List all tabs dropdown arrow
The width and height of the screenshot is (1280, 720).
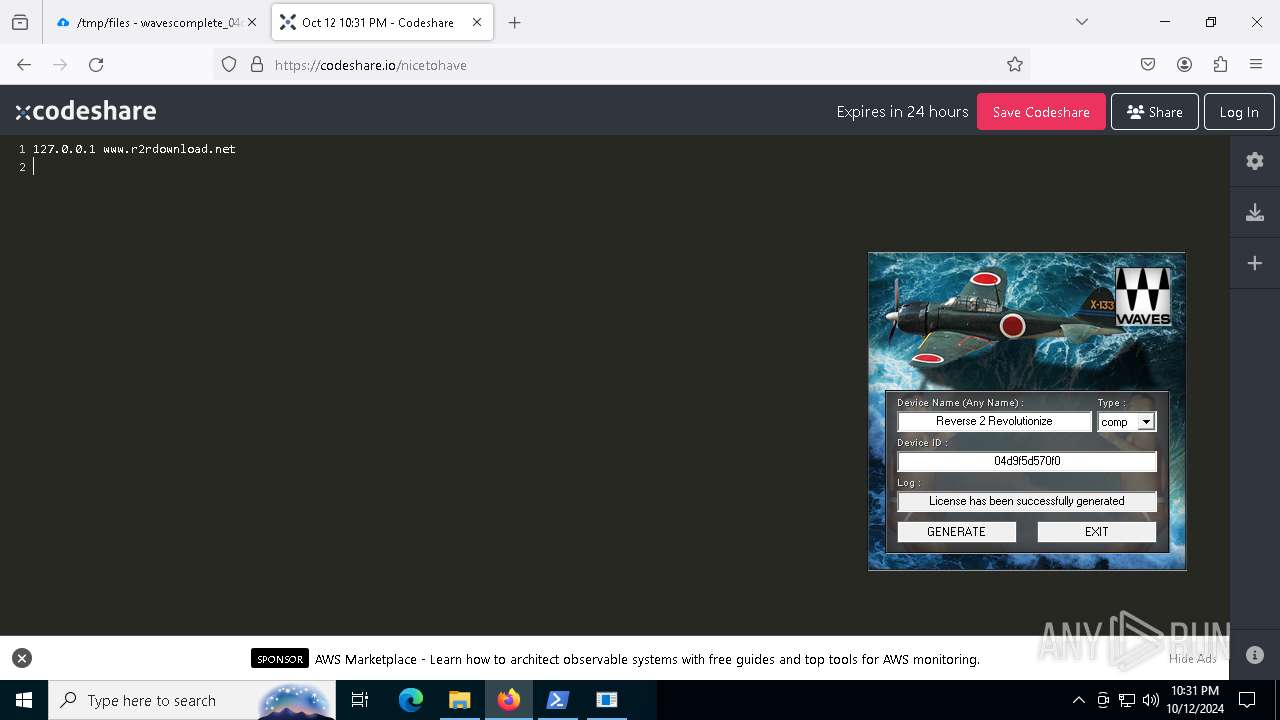(1081, 22)
